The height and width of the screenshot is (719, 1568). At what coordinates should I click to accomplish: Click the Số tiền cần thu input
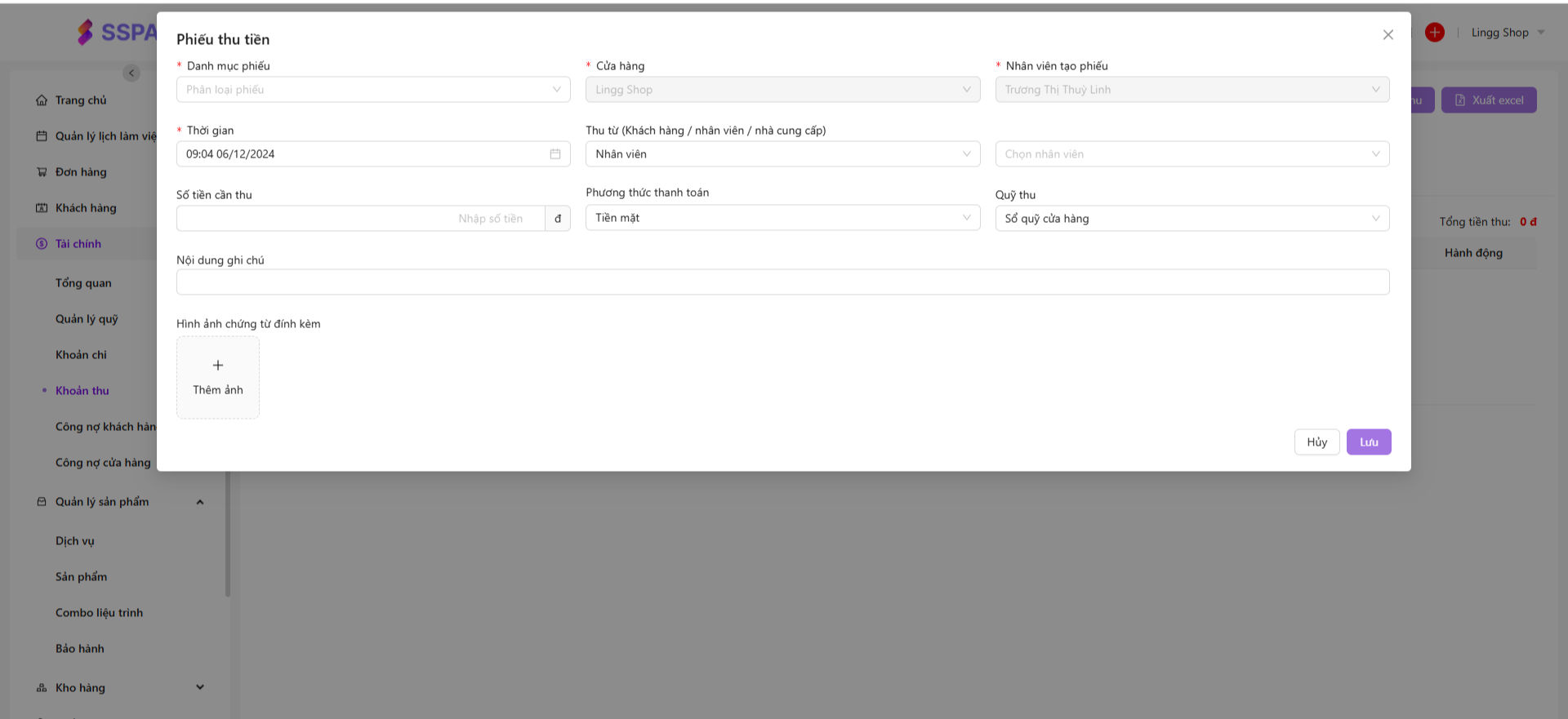tap(360, 219)
